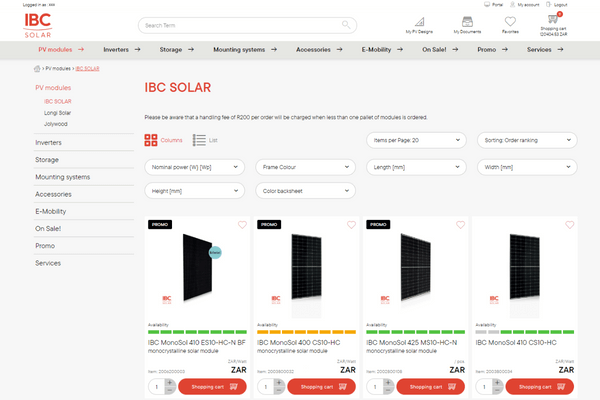Favorite the MonoSol 410 ES10-HC-N BF module
The image size is (600, 400).
click(x=242, y=225)
